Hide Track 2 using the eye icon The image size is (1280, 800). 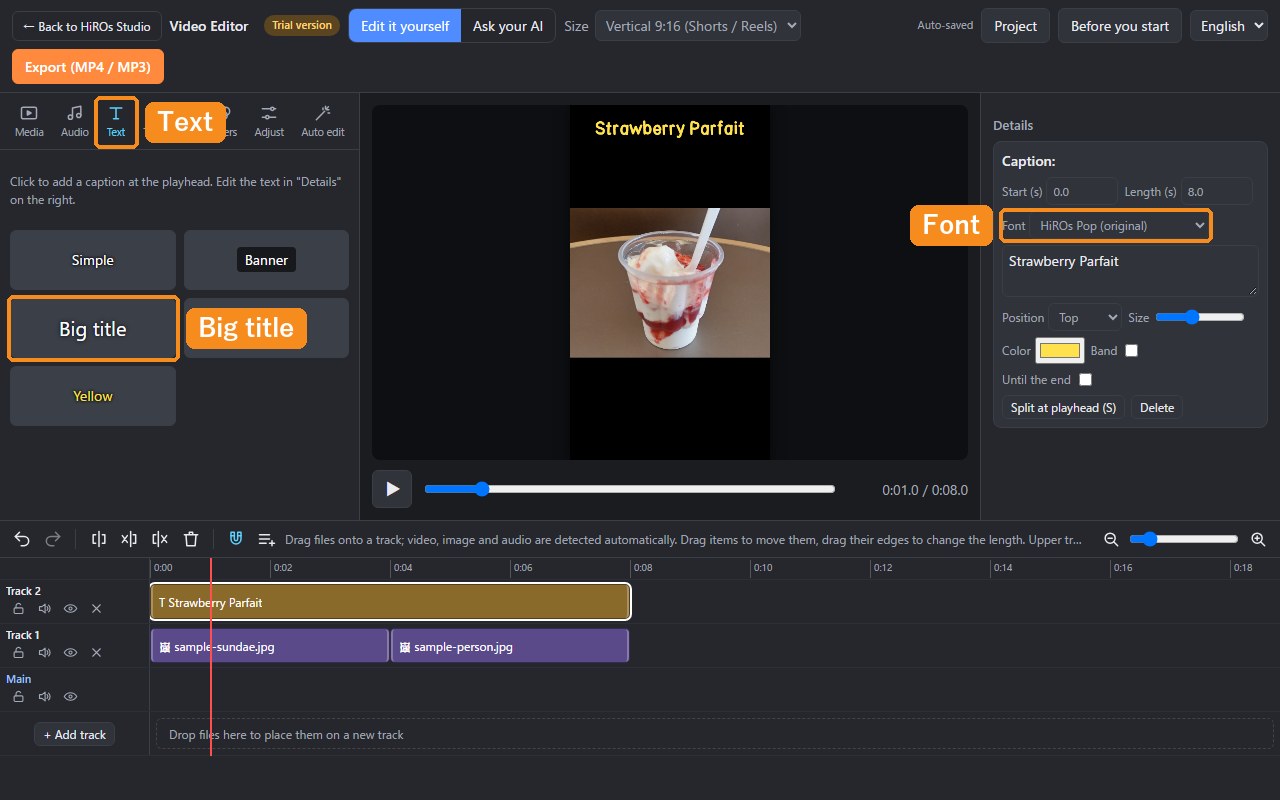tap(70, 608)
